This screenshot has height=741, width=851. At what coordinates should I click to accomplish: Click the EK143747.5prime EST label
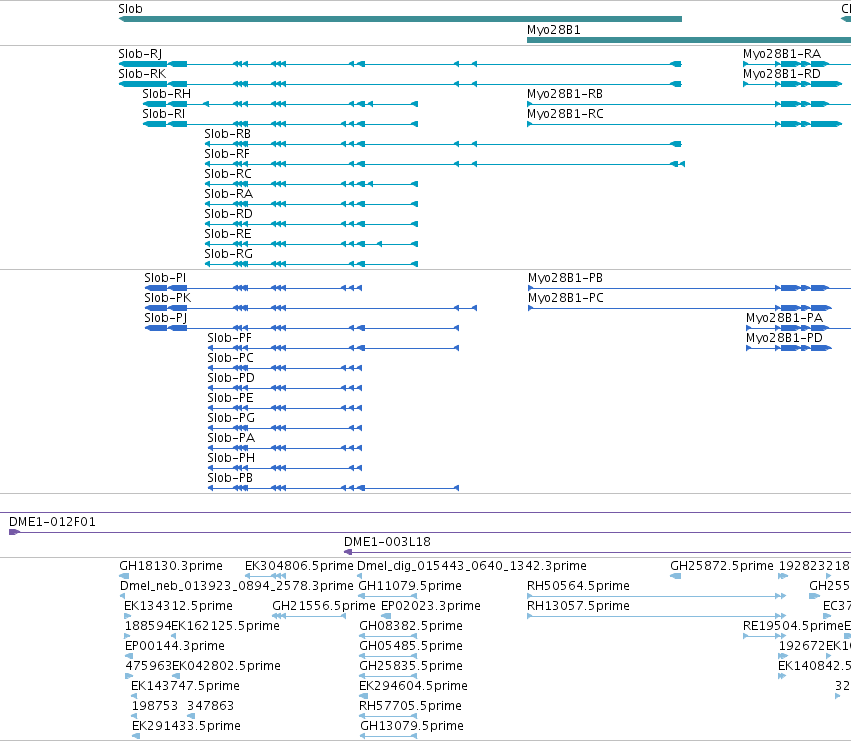[185, 686]
